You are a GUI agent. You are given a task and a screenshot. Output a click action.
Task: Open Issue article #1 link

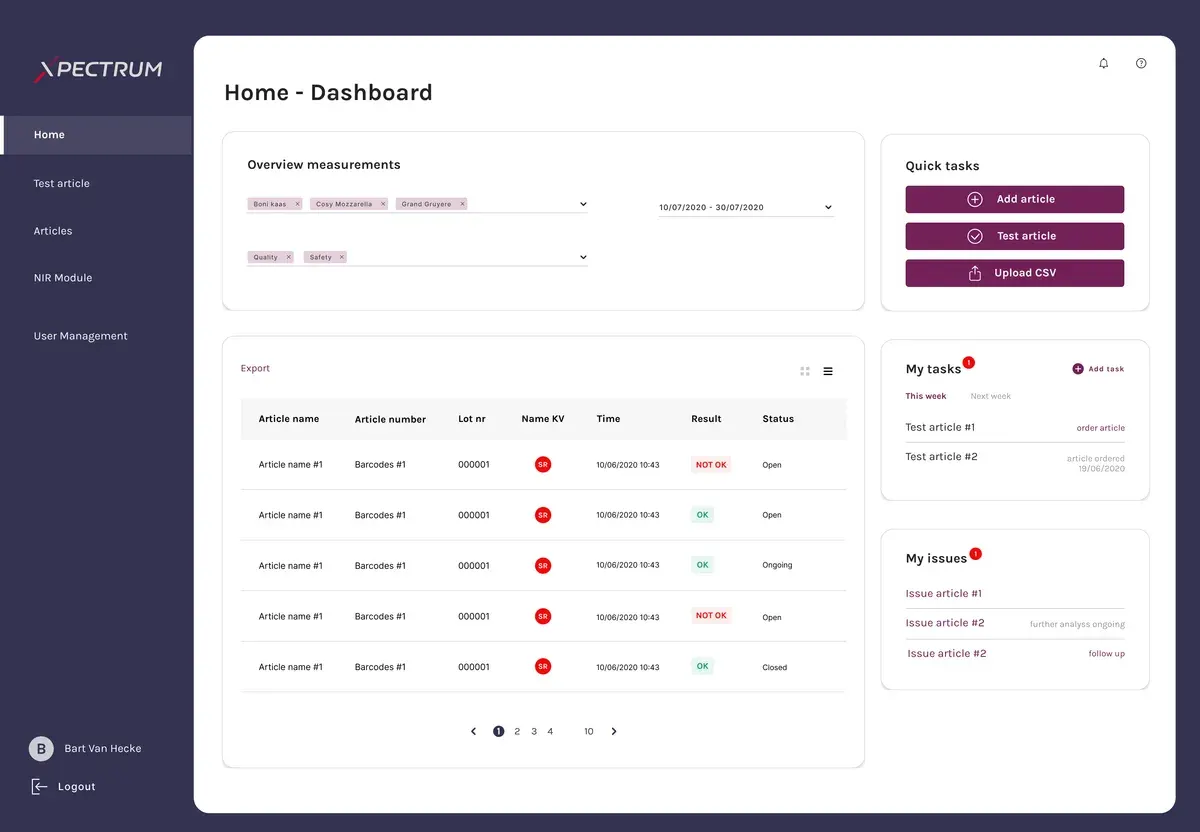pos(944,593)
